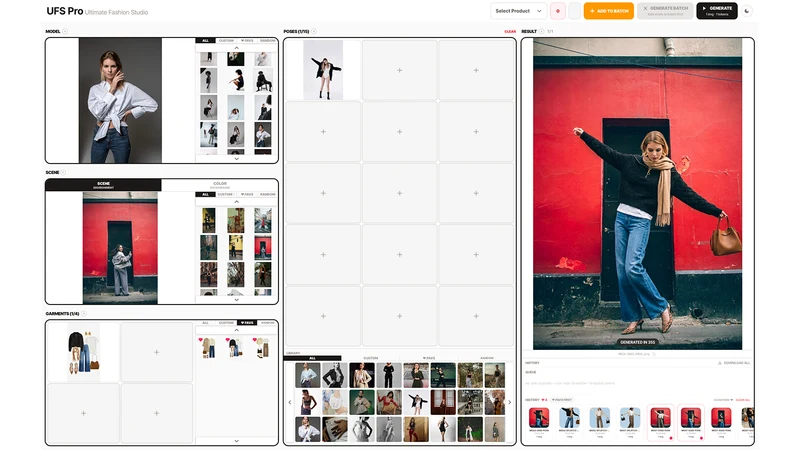Click the Download All link in history
The image size is (800, 450).
[x=734, y=363]
